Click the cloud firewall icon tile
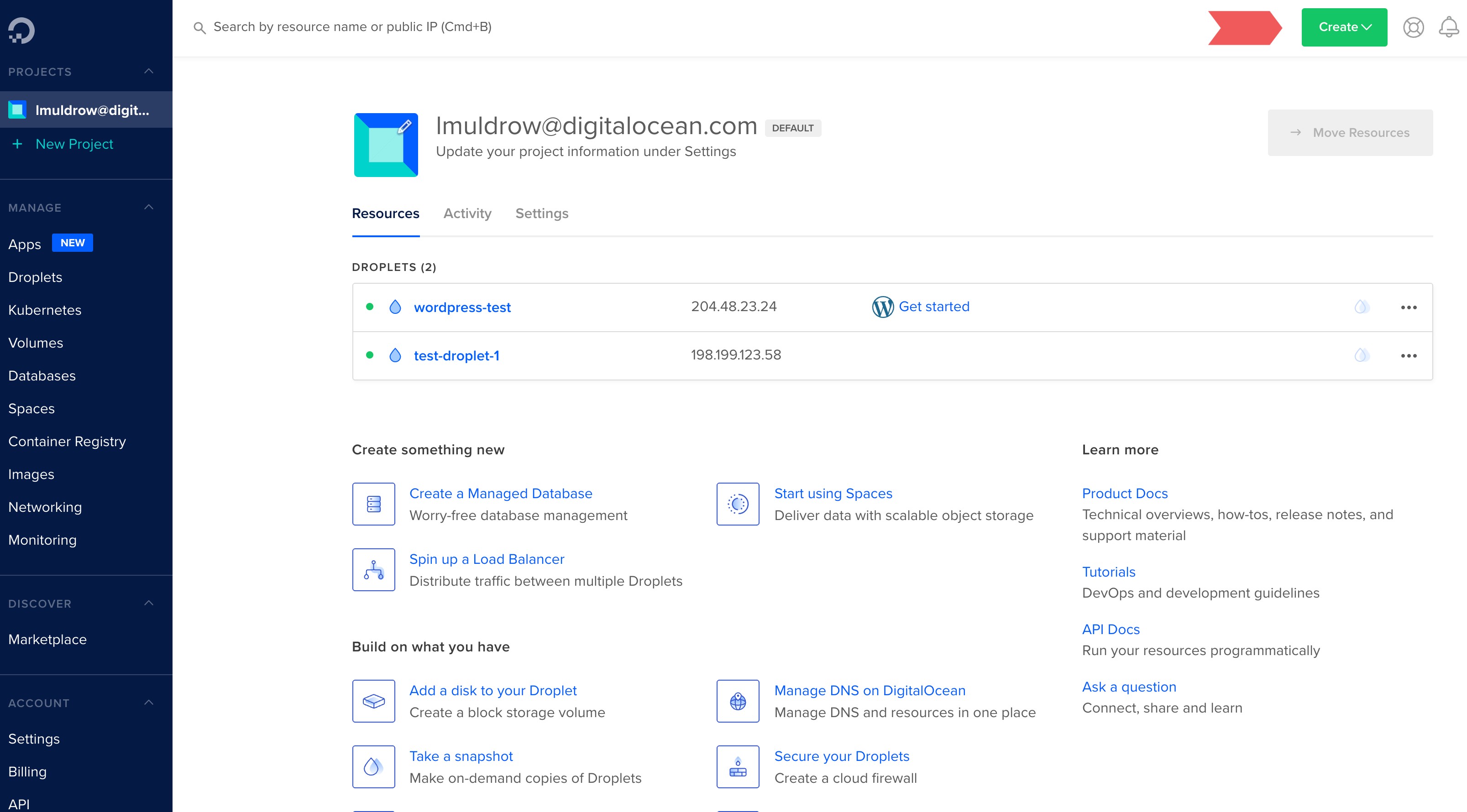This screenshot has width=1467, height=812. coord(738,767)
